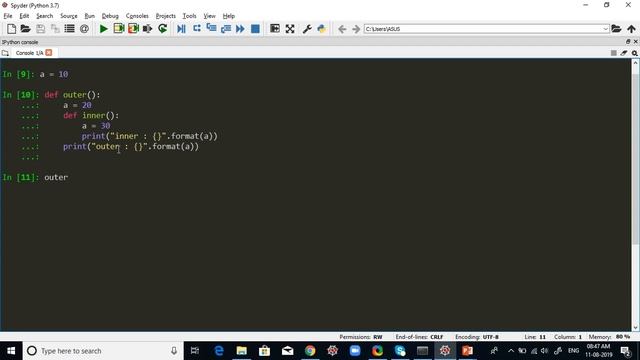
Task: Click the Type here to search box
Action: click(103, 351)
